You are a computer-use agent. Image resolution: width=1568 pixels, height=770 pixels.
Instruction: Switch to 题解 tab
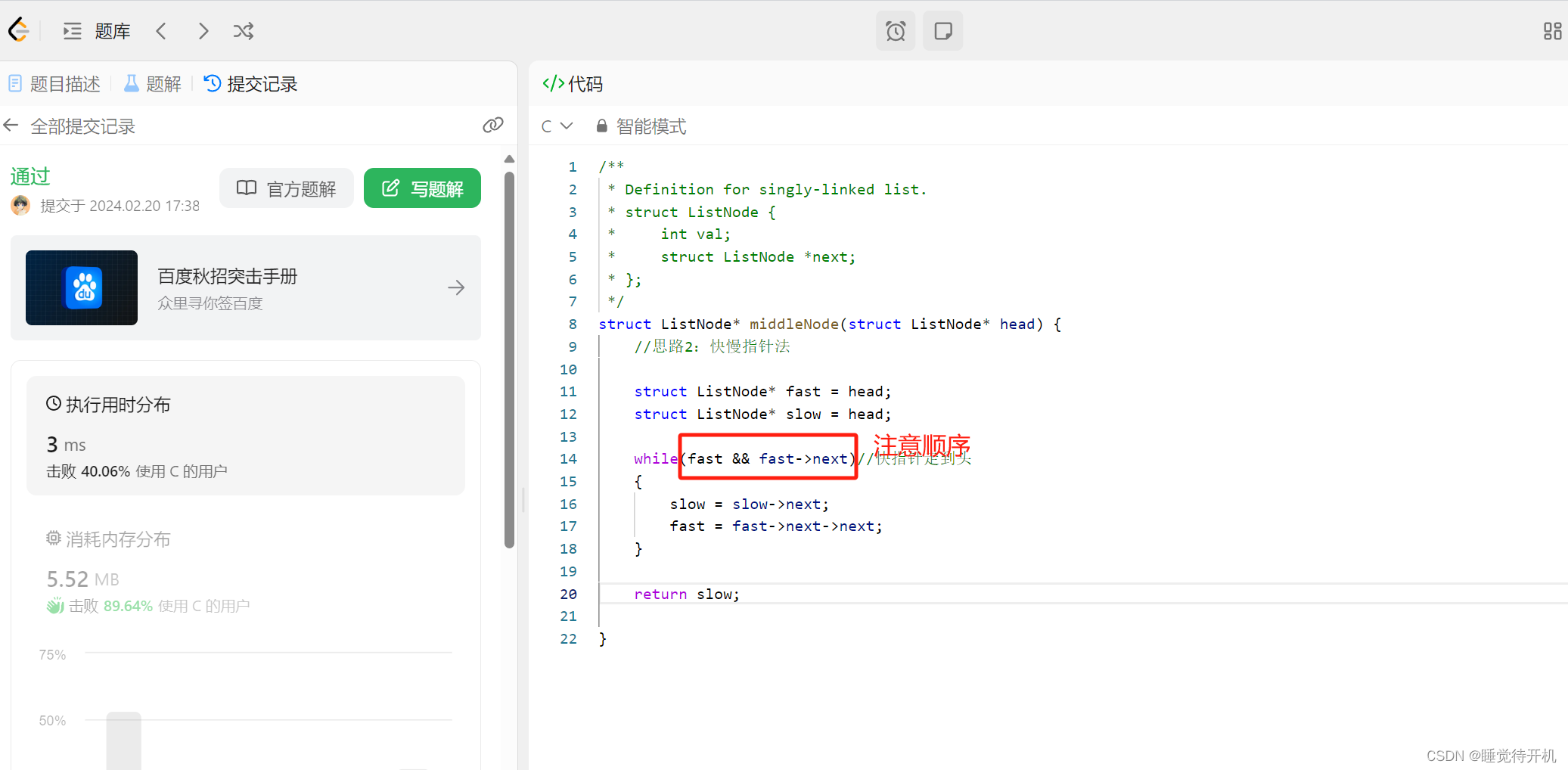153,84
